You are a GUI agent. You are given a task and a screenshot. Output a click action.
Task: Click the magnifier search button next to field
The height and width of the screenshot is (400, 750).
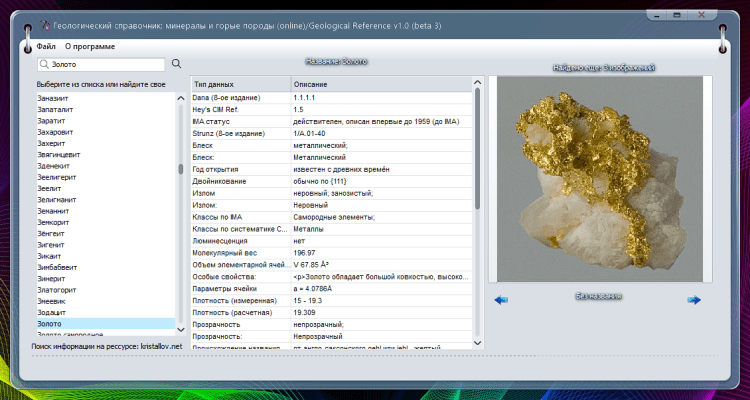[x=177, y=64]
